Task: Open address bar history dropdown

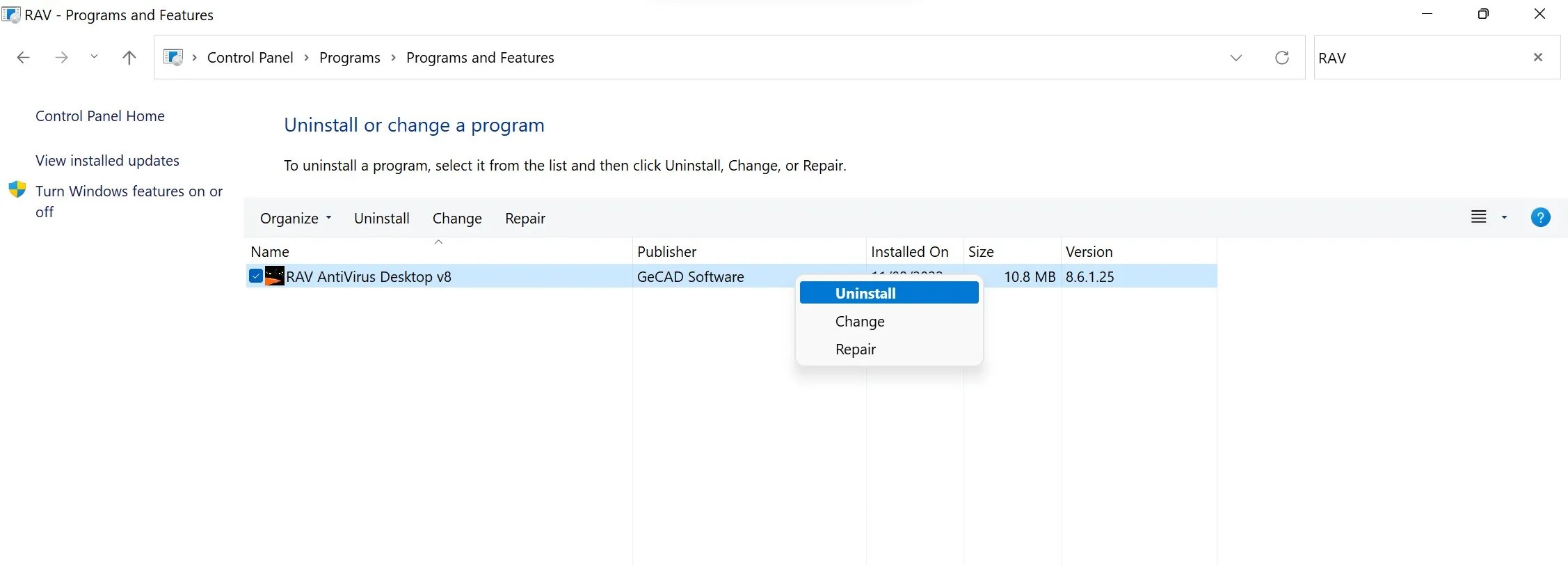Action: click(x=1236, y=58)
